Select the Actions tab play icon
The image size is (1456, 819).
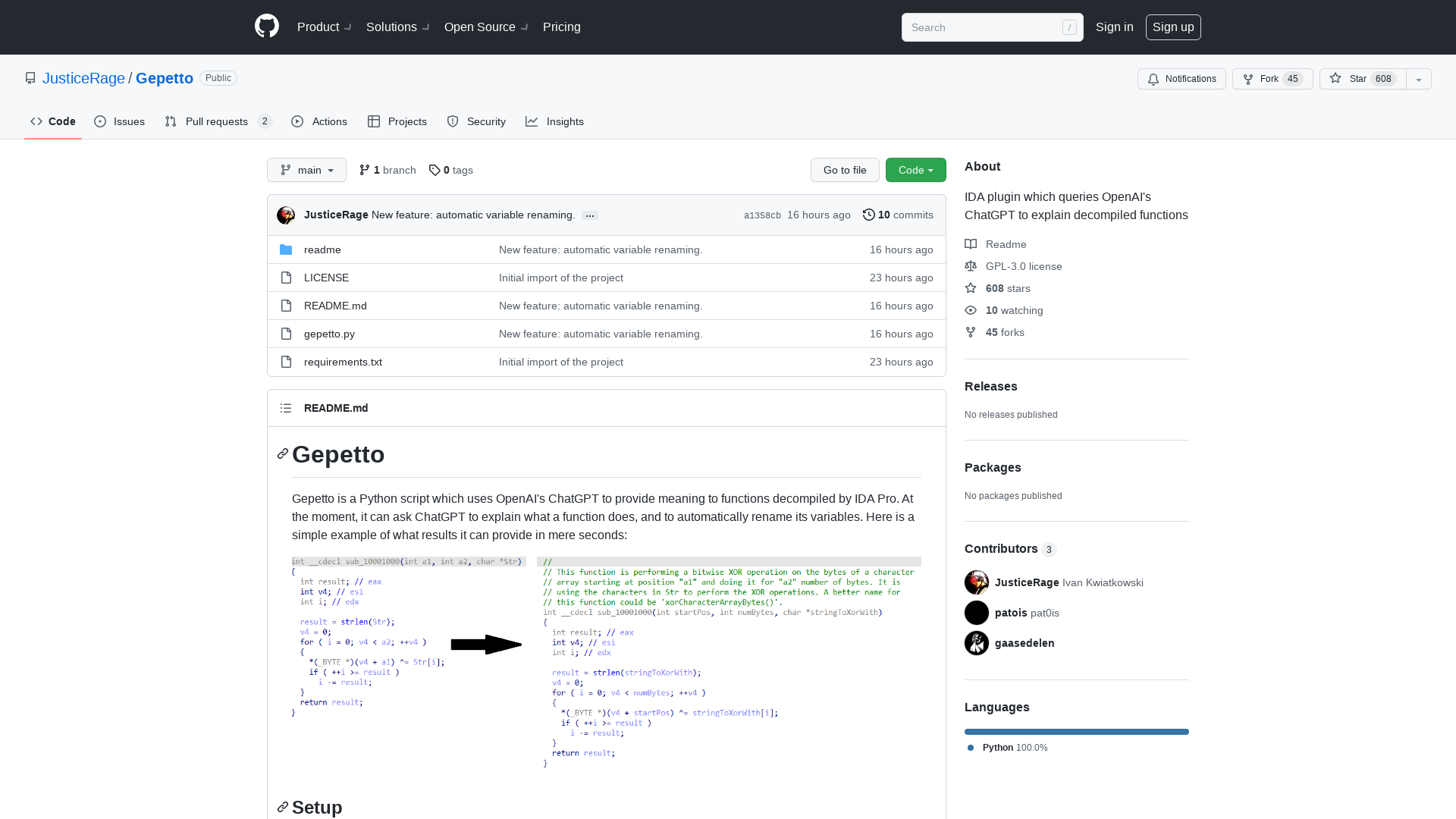coord(299,121)
